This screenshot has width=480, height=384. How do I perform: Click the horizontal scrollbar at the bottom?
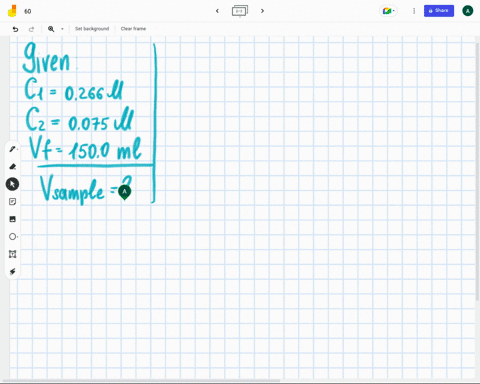[142, 381]
